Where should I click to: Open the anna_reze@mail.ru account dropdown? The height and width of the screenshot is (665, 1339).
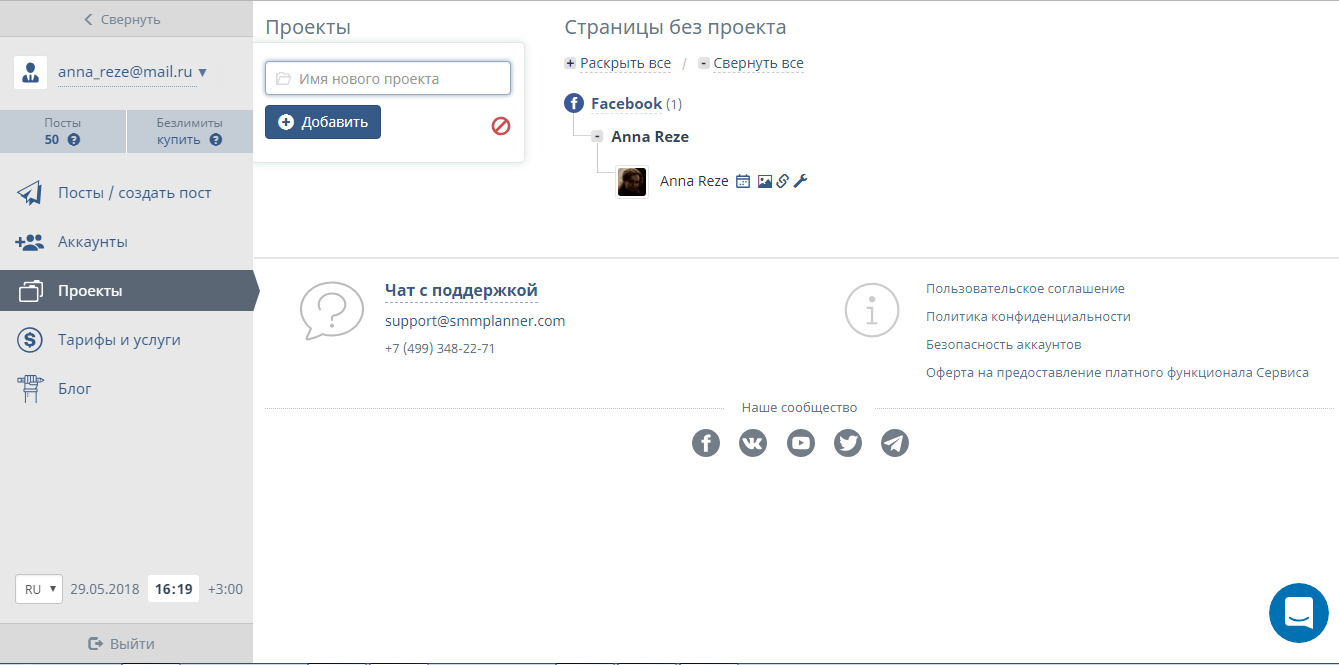(x=131, y=72)
